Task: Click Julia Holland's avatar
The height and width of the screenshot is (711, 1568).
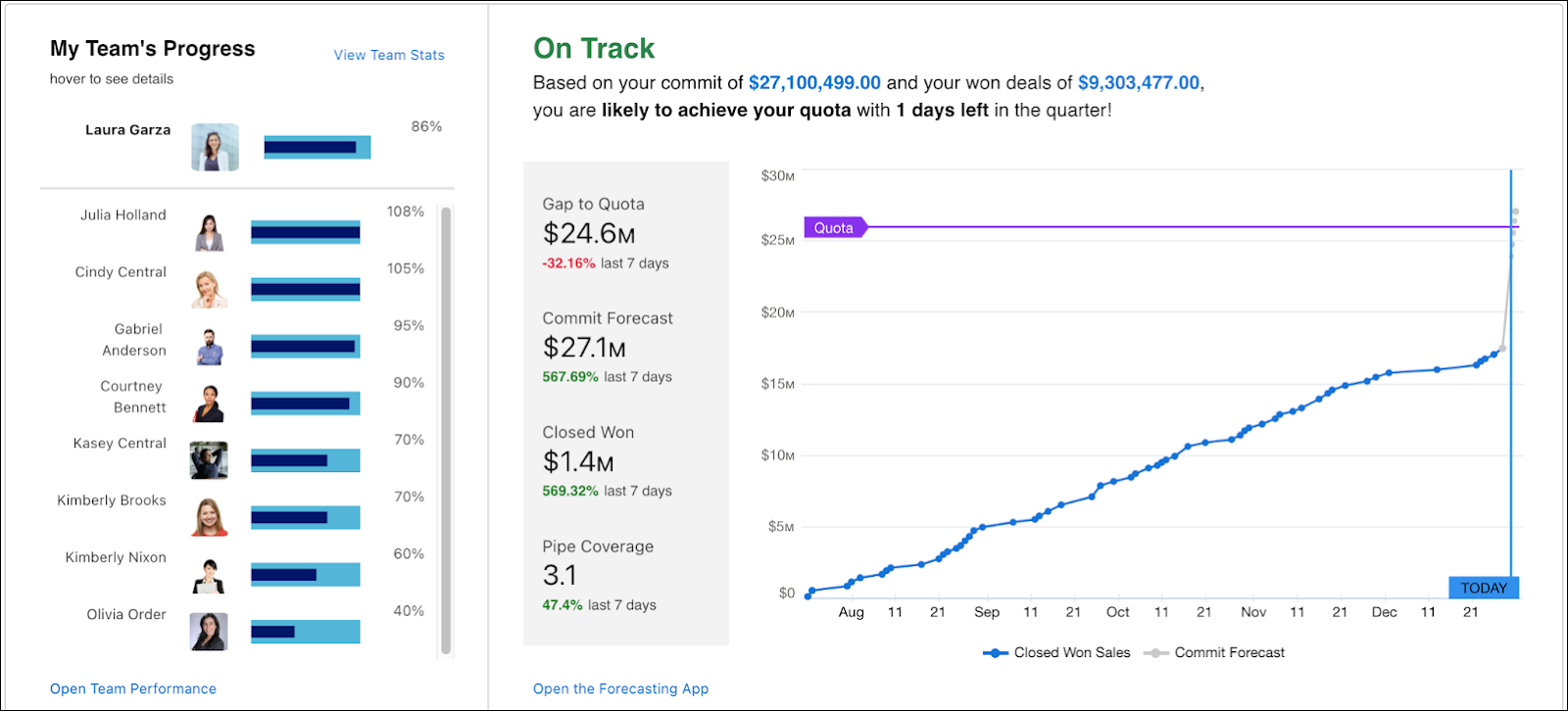Action: [209, 232]
